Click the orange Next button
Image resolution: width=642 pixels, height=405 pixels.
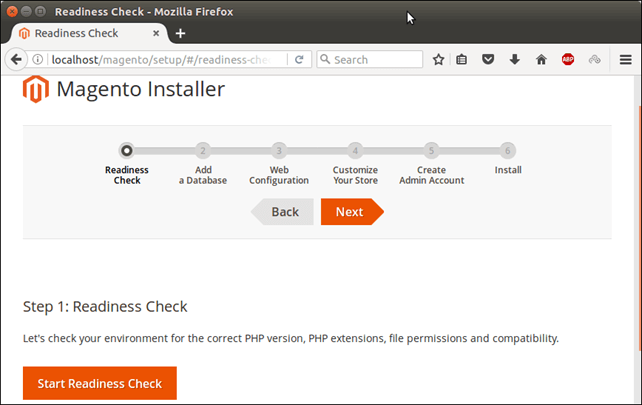352,212
